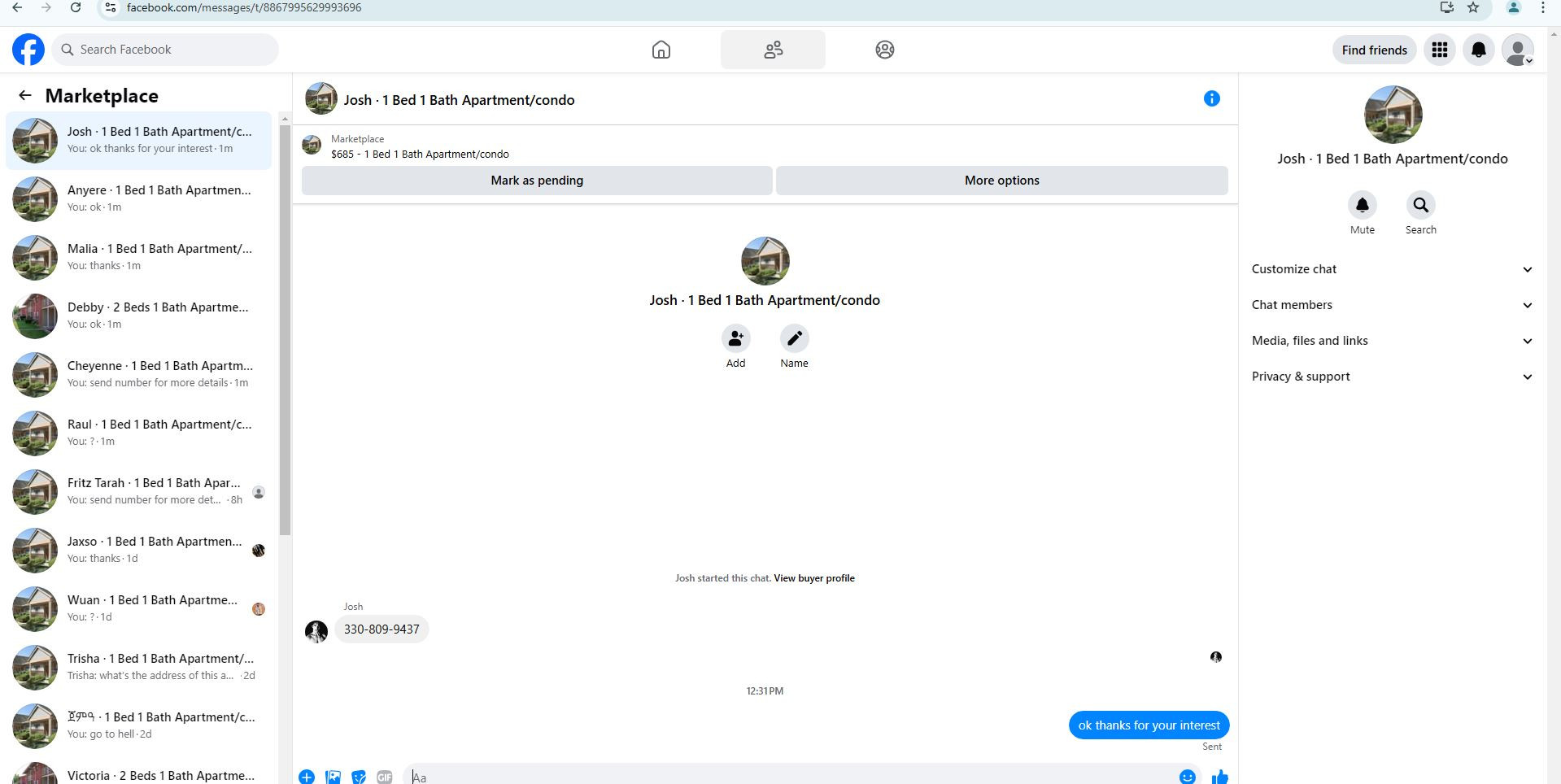Open the Jaxso conversation
The height and width of the screenshot is (784, 1561).
click(139, 551)
